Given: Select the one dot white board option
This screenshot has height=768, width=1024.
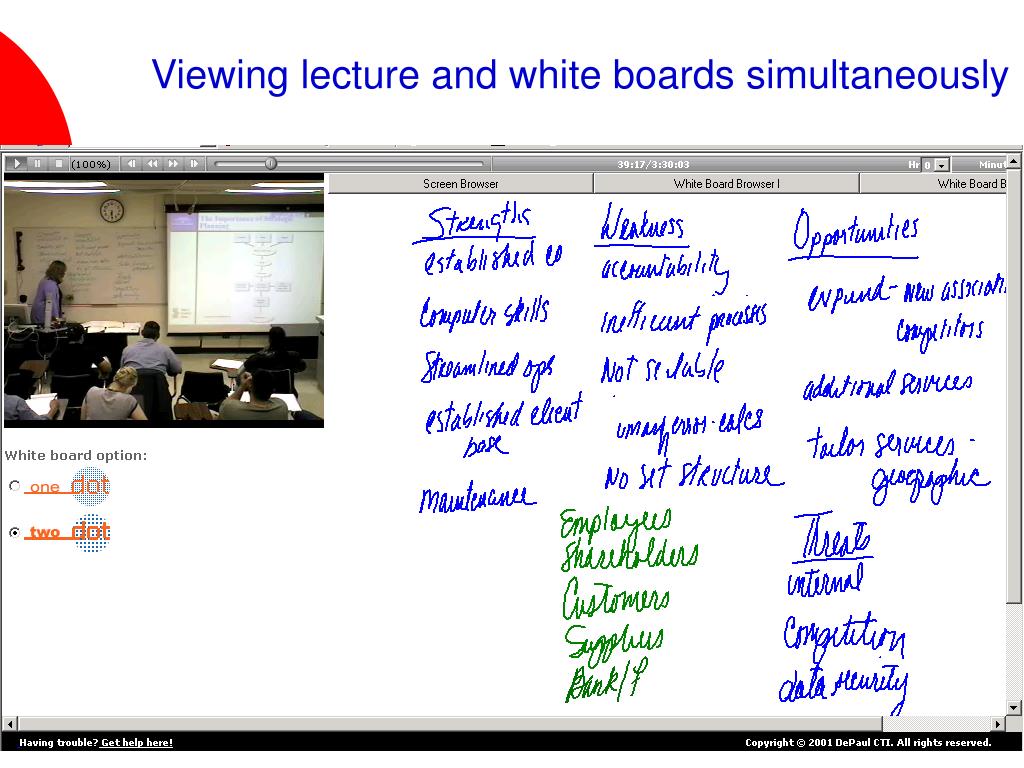Looking at the screenshot, I should (15, 485).
